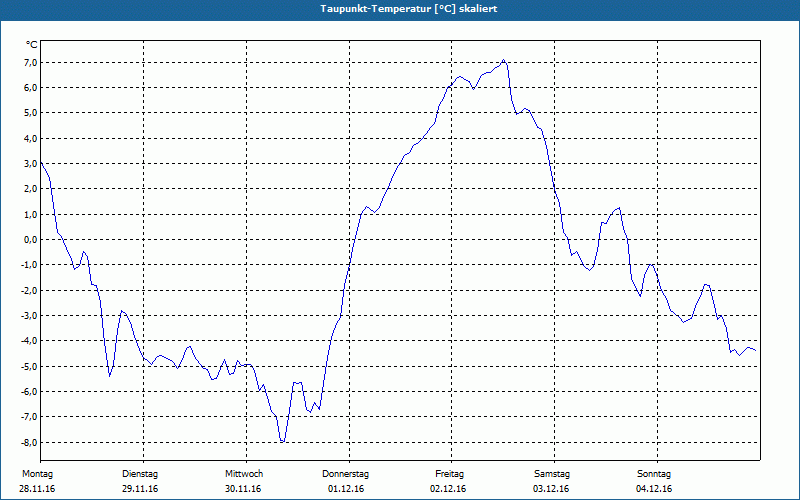Select the -2,0 y-axis value
The image size is (800, 500).
click(30, 290)
